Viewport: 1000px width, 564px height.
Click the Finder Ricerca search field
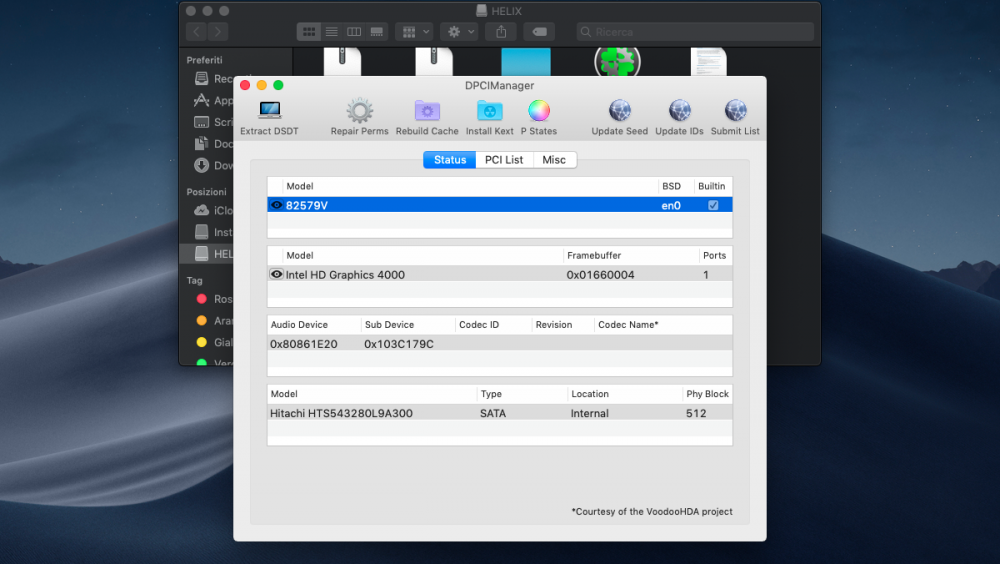(695, 31)
